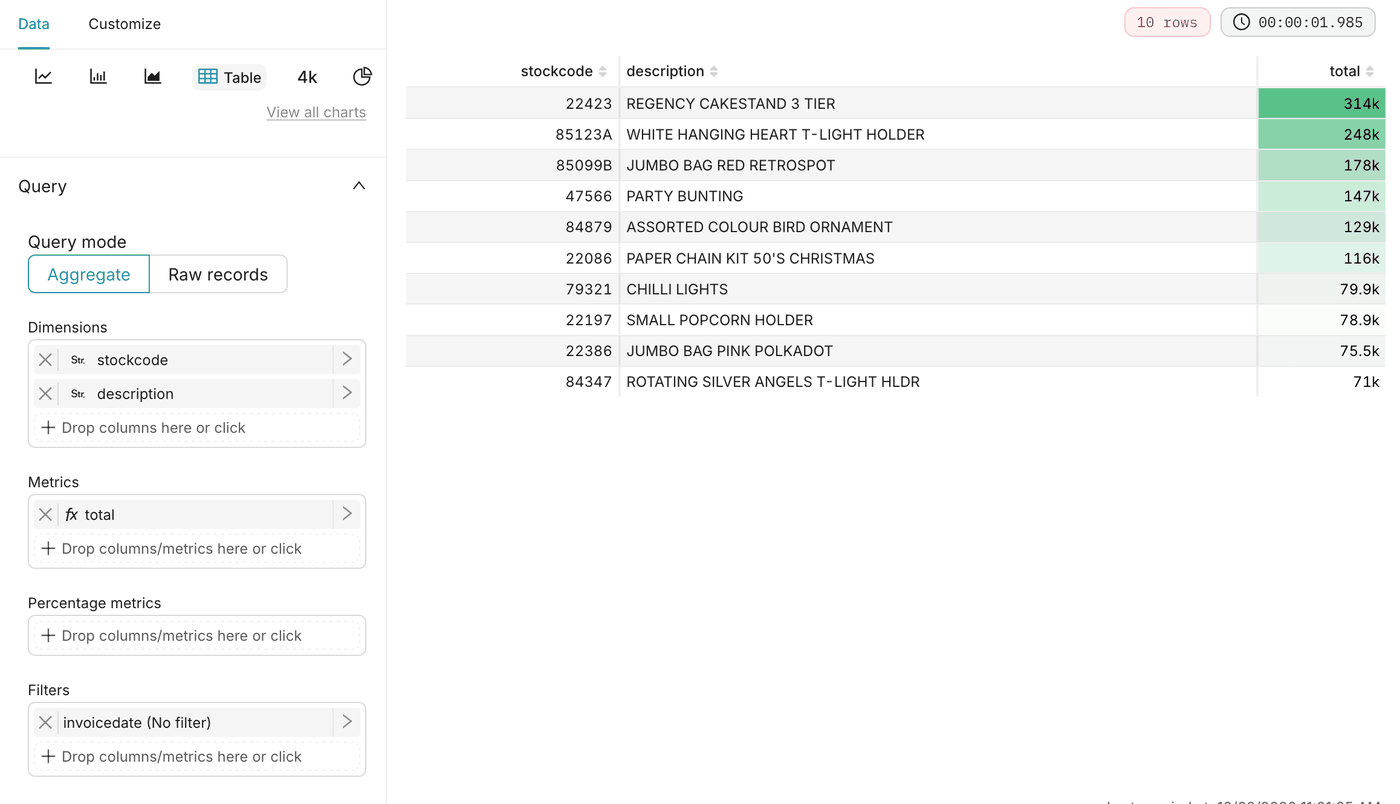Choose the Table chart type
Screen dimensions: 1400x804
pyautogui.click(x=229, y=77)
